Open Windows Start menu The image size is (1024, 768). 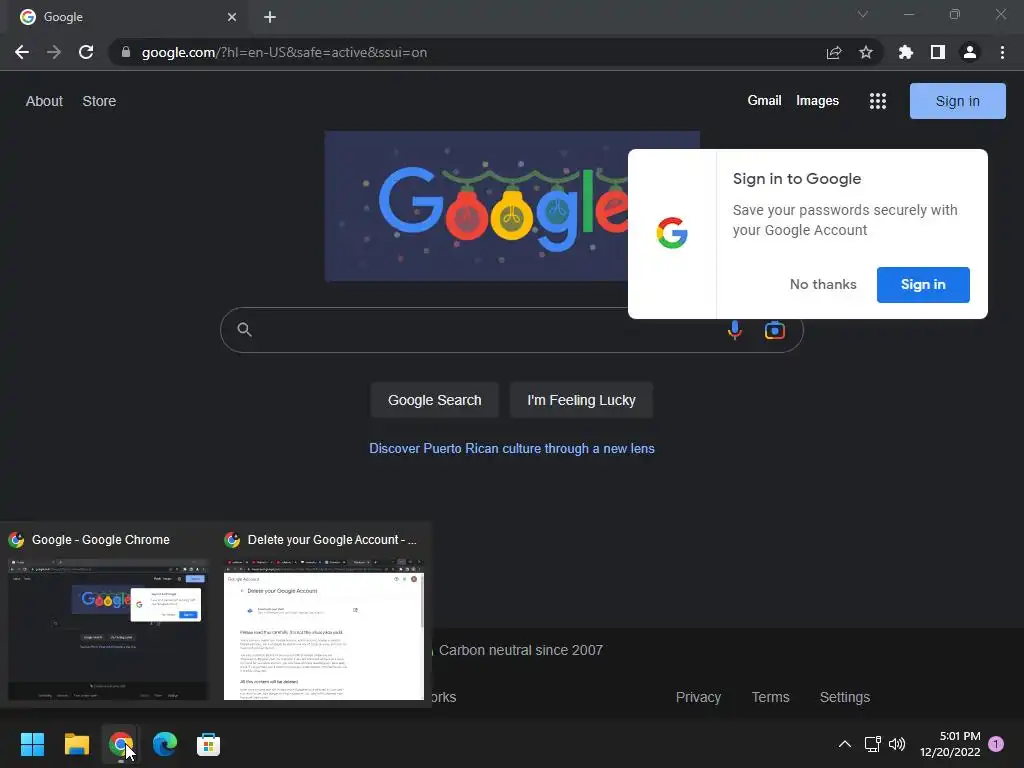point(32,744)
